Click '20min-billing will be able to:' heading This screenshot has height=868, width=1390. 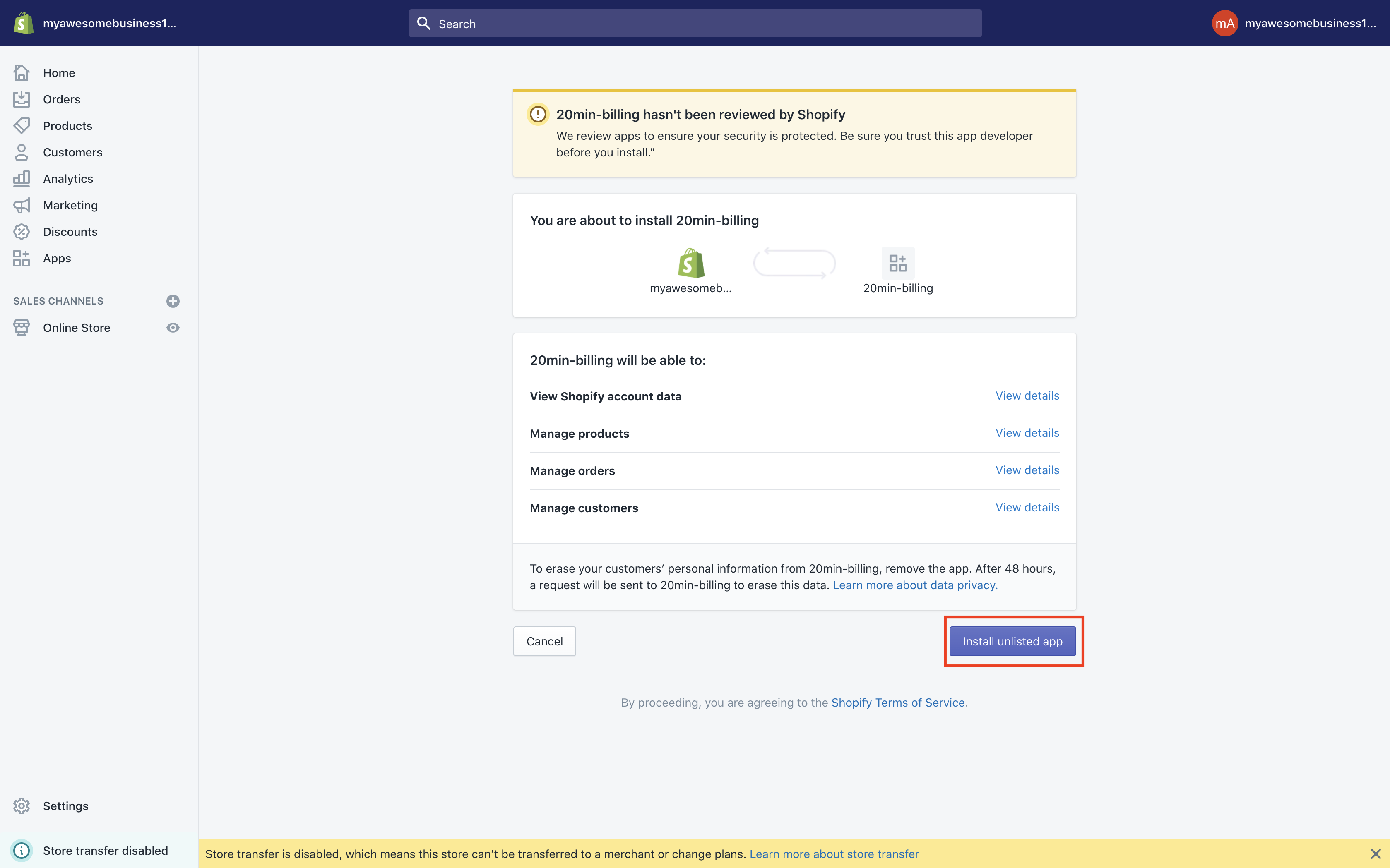point(618,360)
